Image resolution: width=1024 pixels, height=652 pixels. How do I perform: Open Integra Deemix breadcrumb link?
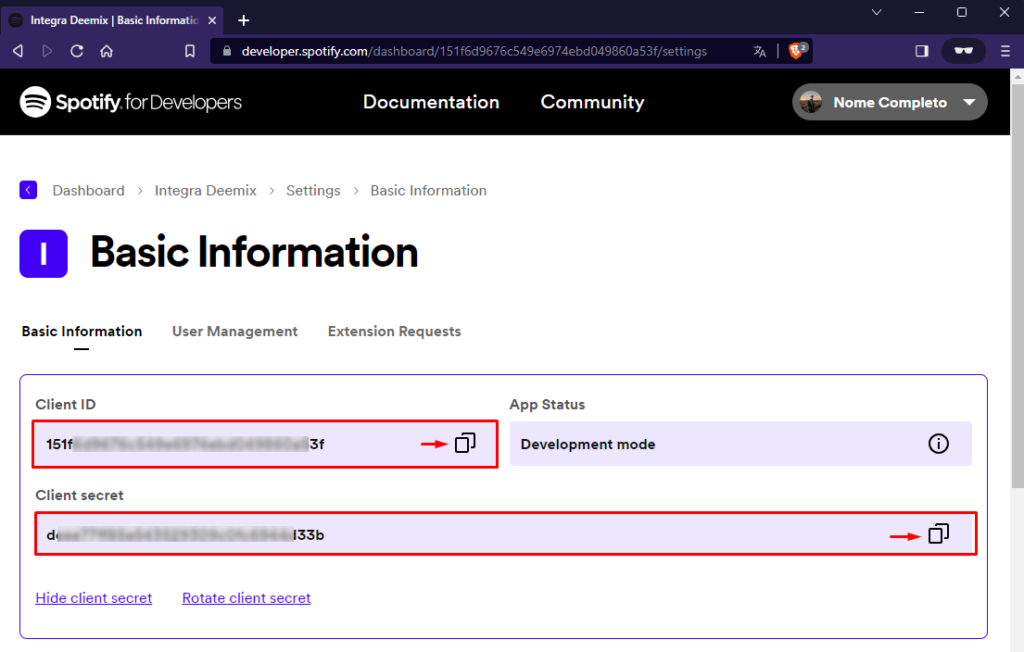point(205,190)
